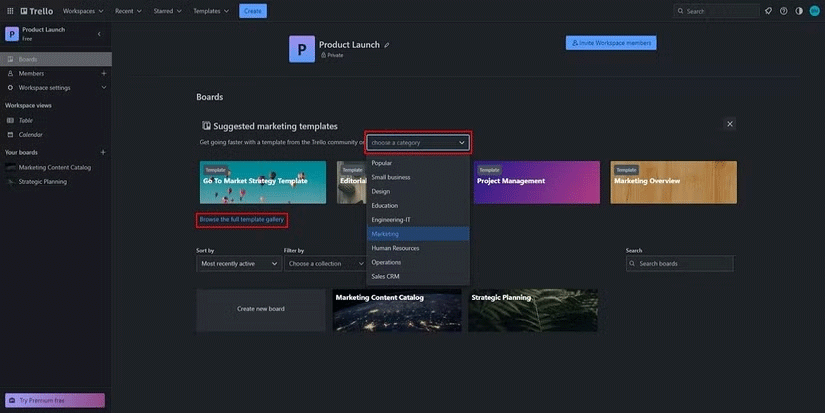
Task: Open the user account avatar
Action: pyautogui.click(x=814, y=11)
